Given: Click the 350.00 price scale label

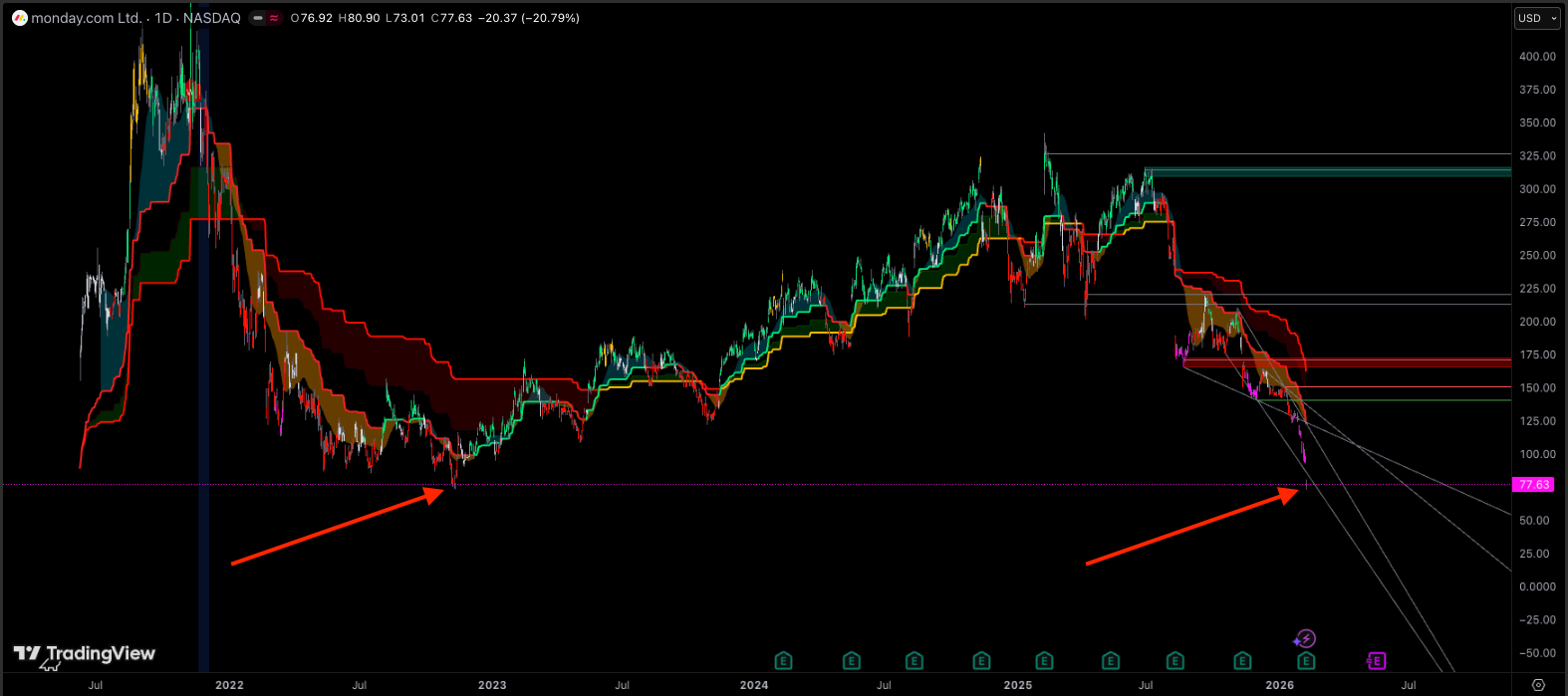Looking at the screenshot, I should pyautogui.click(x=1537, y=122).
